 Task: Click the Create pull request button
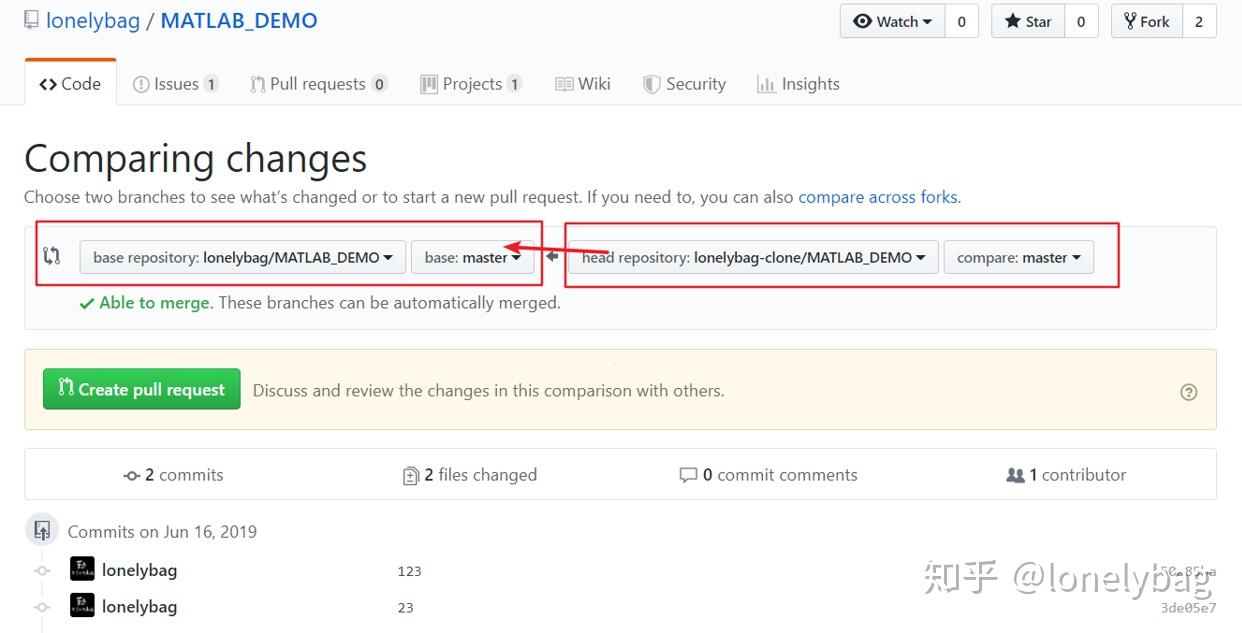pos(141,390)
